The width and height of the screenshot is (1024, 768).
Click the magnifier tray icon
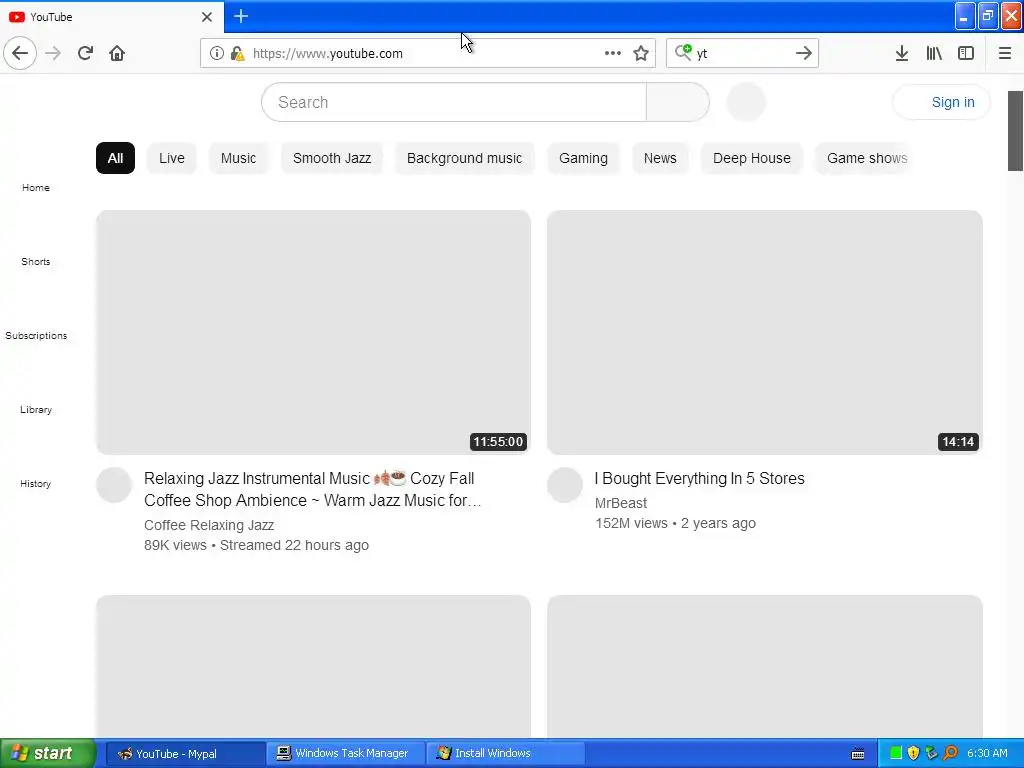(950, 753)
